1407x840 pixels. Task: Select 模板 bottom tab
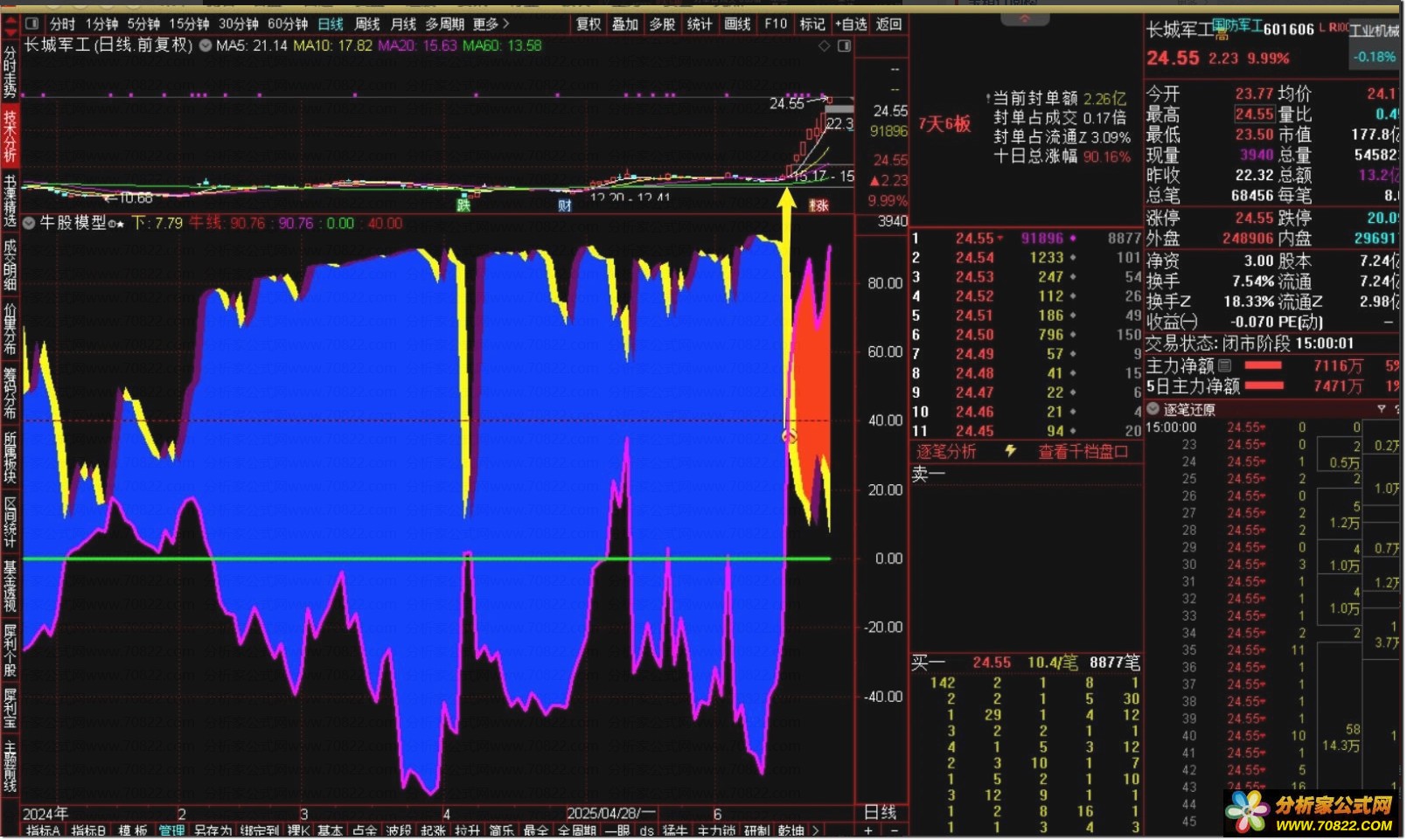pyautogui.click(x=133, y=831)
